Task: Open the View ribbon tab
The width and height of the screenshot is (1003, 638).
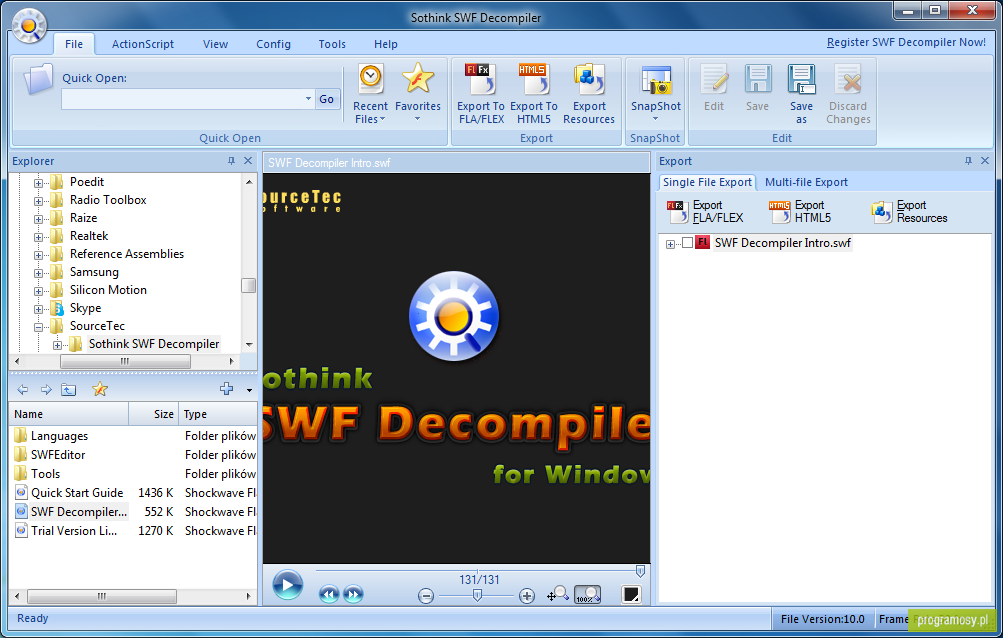Action: (x=216, y=44)
